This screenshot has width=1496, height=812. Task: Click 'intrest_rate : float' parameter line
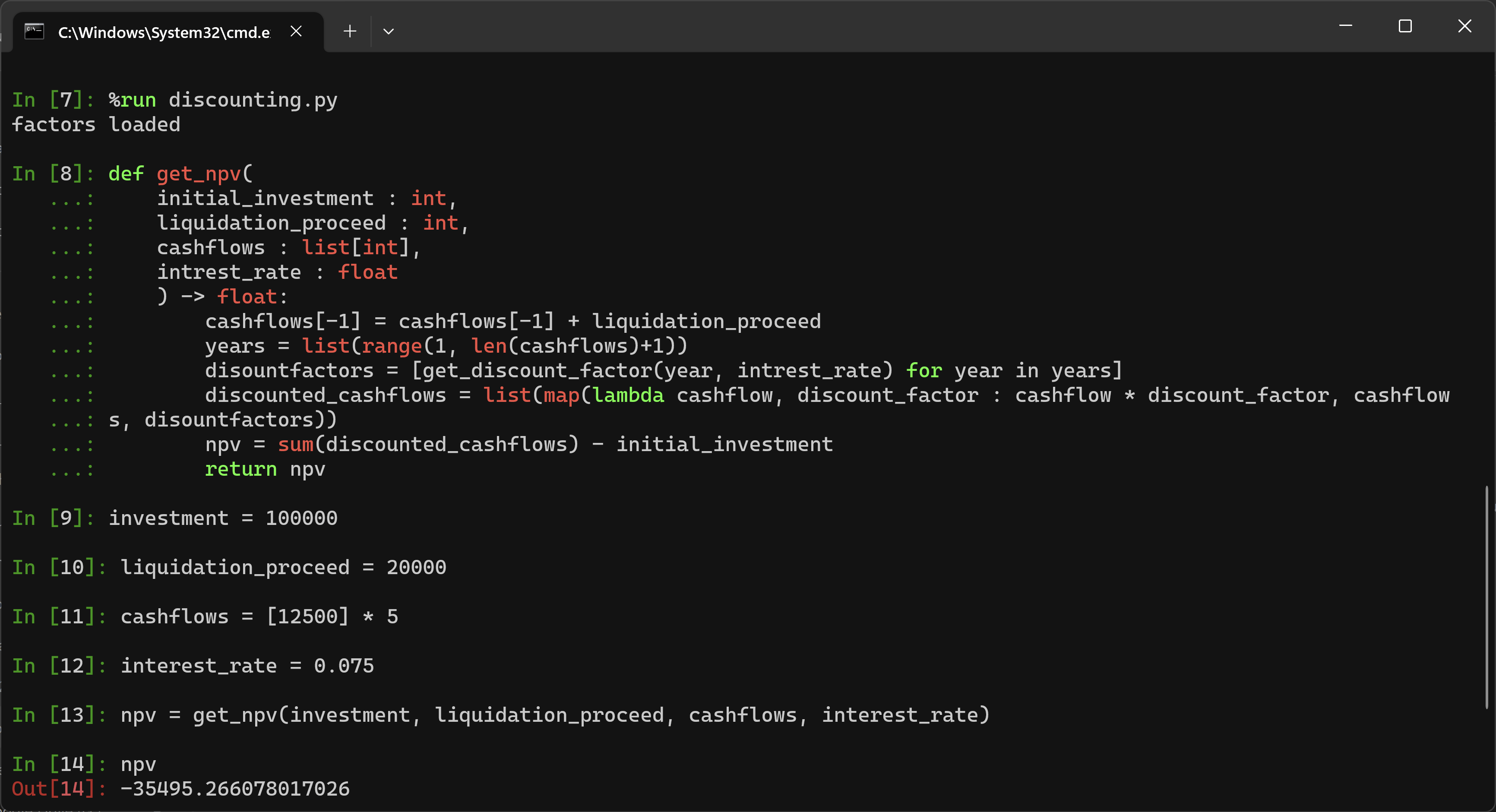[278, 272]
